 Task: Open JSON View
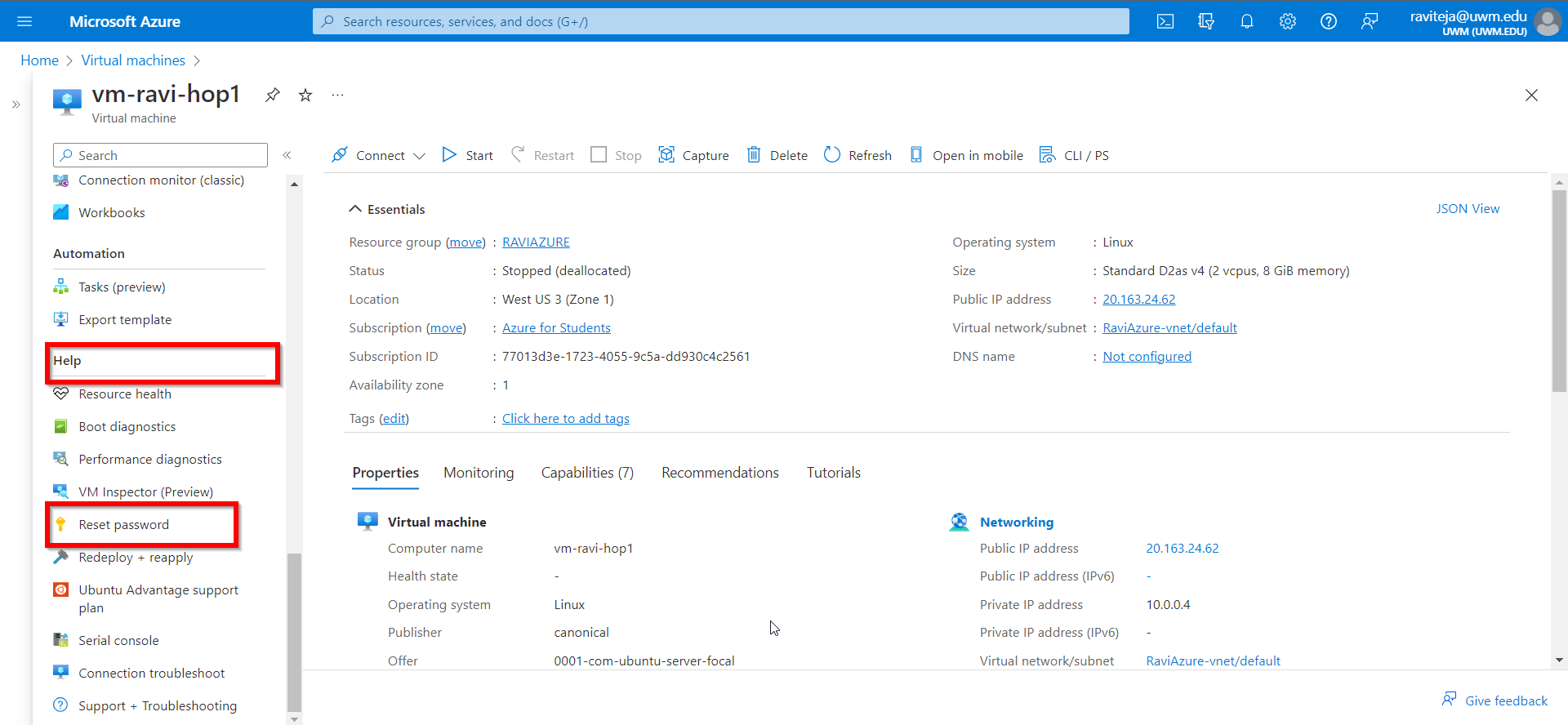(x=1468, y=209)
